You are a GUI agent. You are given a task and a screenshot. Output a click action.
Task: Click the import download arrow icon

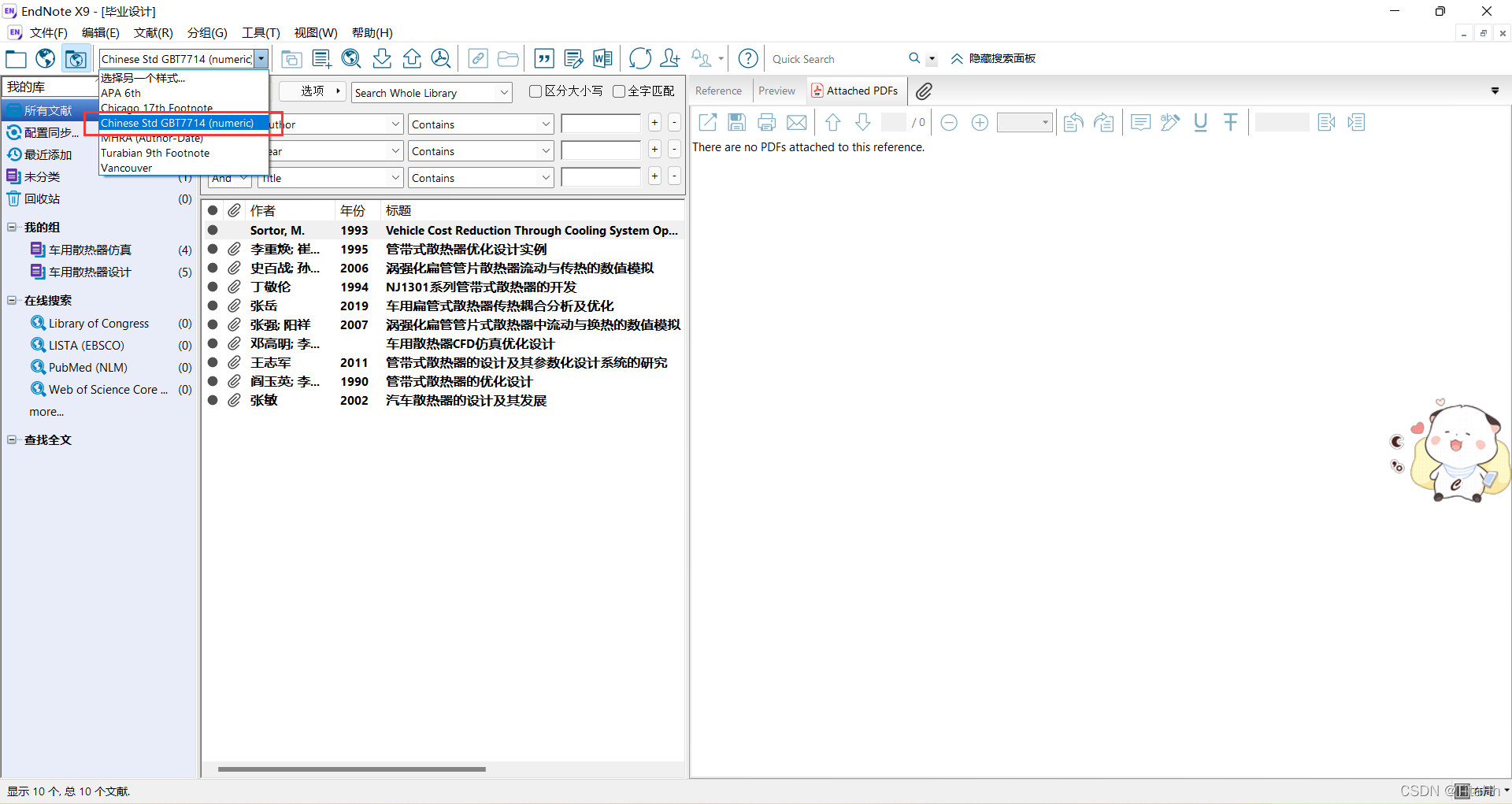(382, 59)
